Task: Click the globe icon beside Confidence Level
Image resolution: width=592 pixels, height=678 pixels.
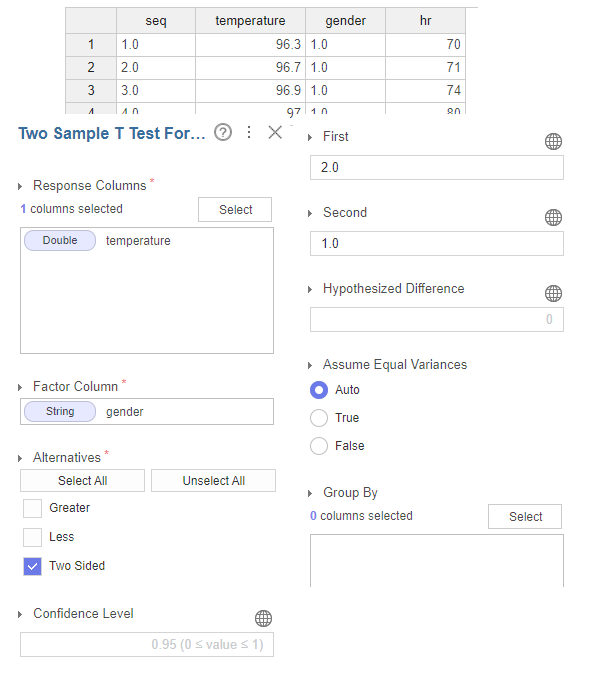Action: click(263, 618)
